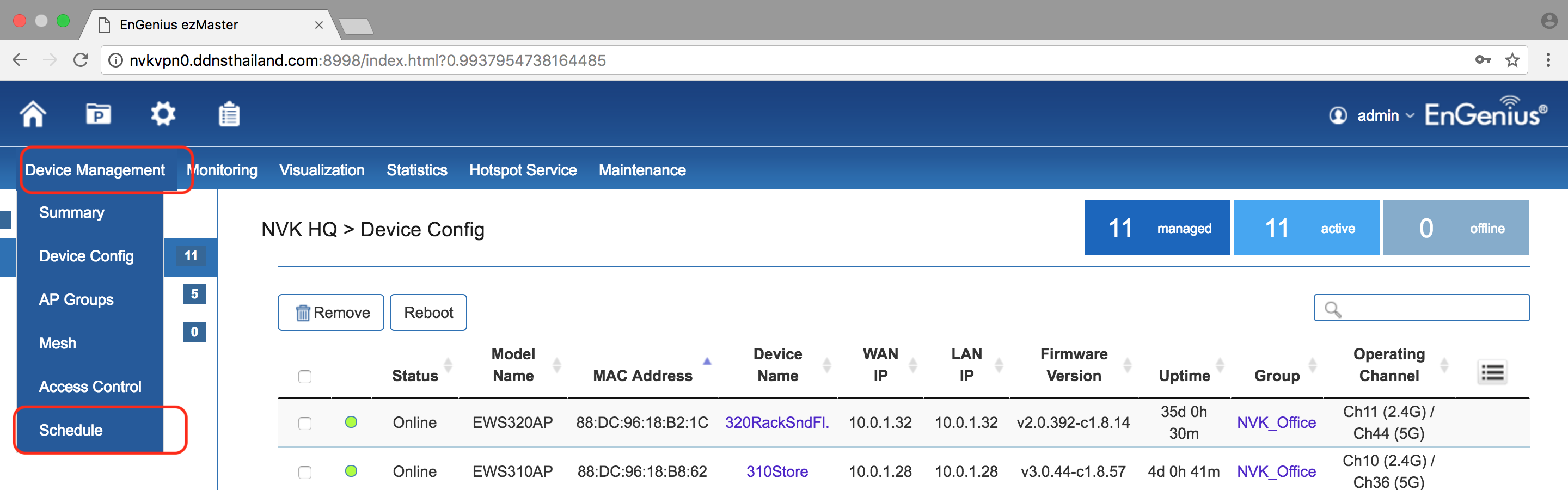The image size is (1568, 490).
Task: Click the 11 badge beside Device Config
Action: click(191, 256)
